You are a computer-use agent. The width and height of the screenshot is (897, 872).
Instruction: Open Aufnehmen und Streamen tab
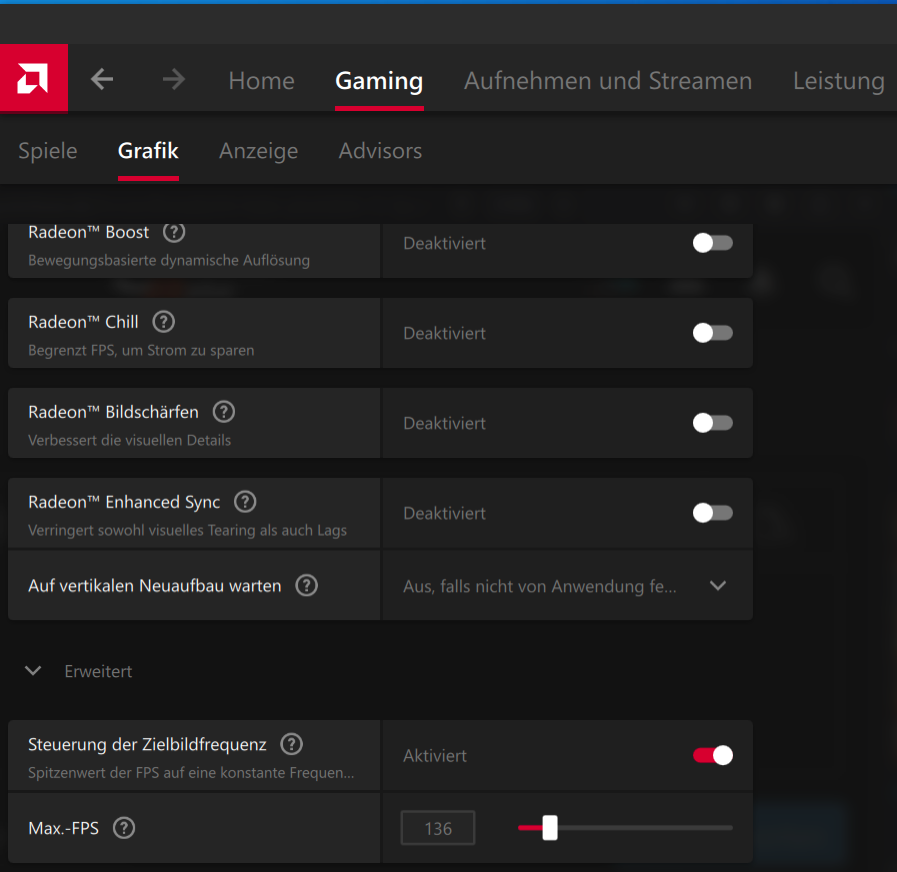[x=608, y=81]
